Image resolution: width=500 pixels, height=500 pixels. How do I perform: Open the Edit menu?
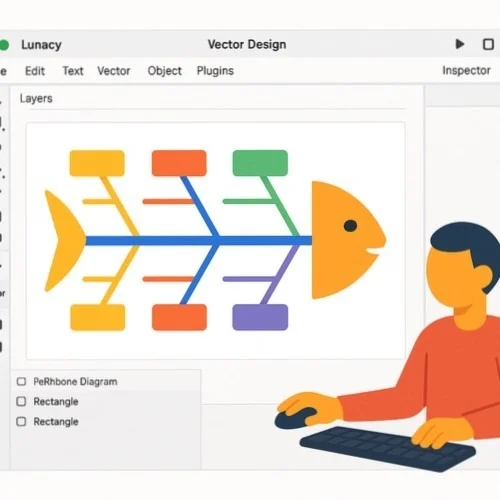pyautogui.click(x=35, y=71)
